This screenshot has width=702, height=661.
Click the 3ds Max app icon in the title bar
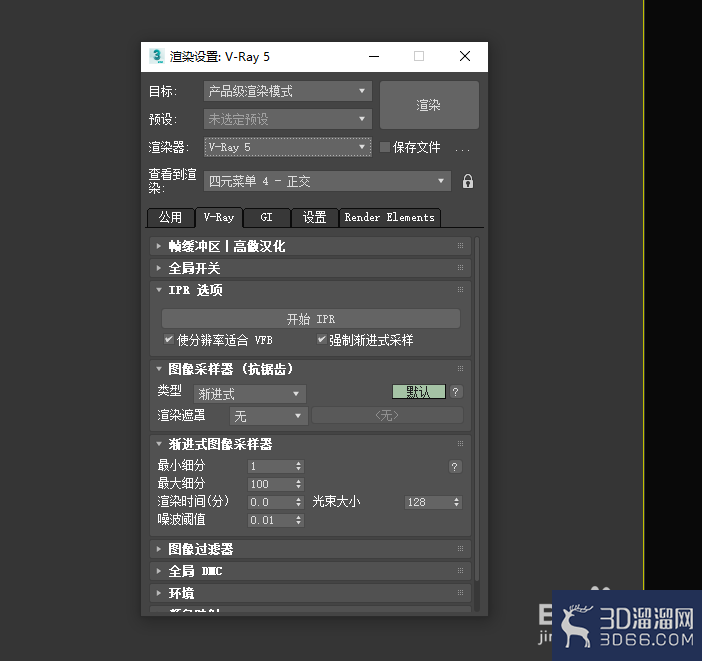point(156,56)
